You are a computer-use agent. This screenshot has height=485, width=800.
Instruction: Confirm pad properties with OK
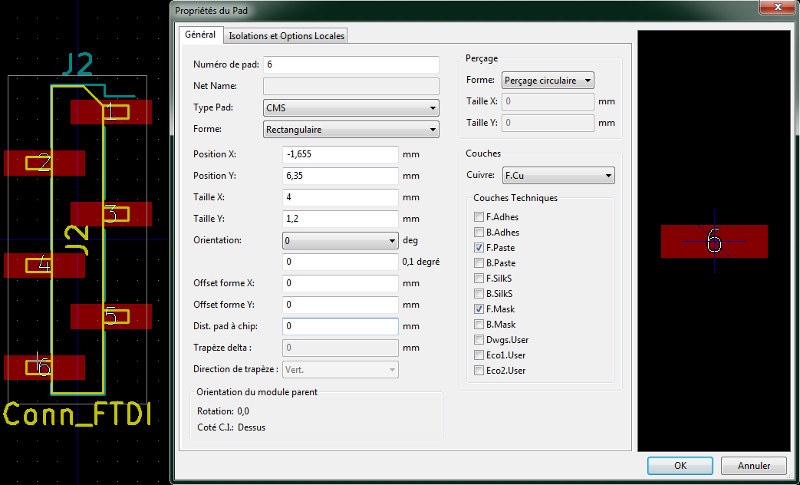(x=680, y=466)
